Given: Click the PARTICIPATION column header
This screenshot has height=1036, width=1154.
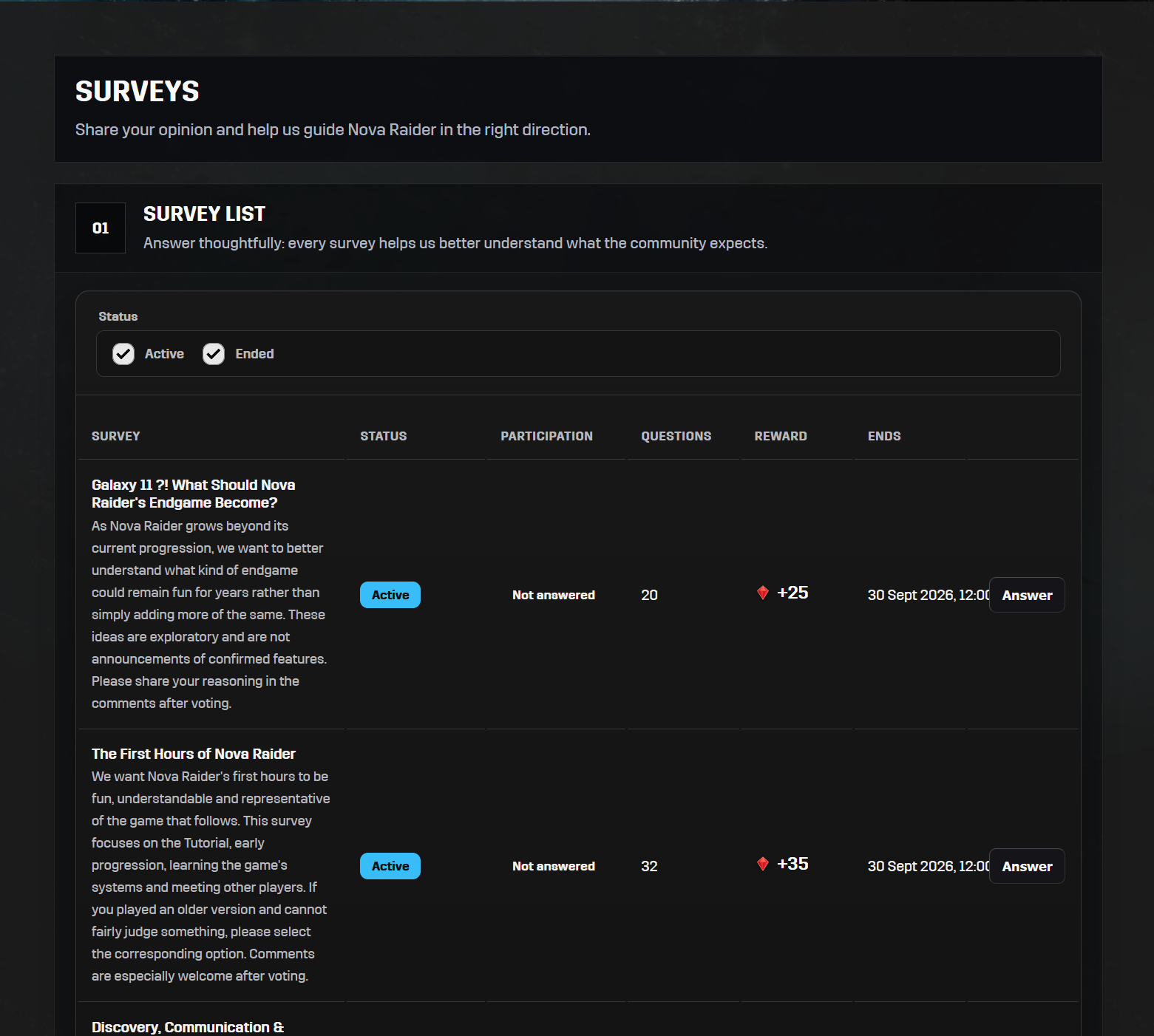Looking at the screenshot, I should 547,436.
